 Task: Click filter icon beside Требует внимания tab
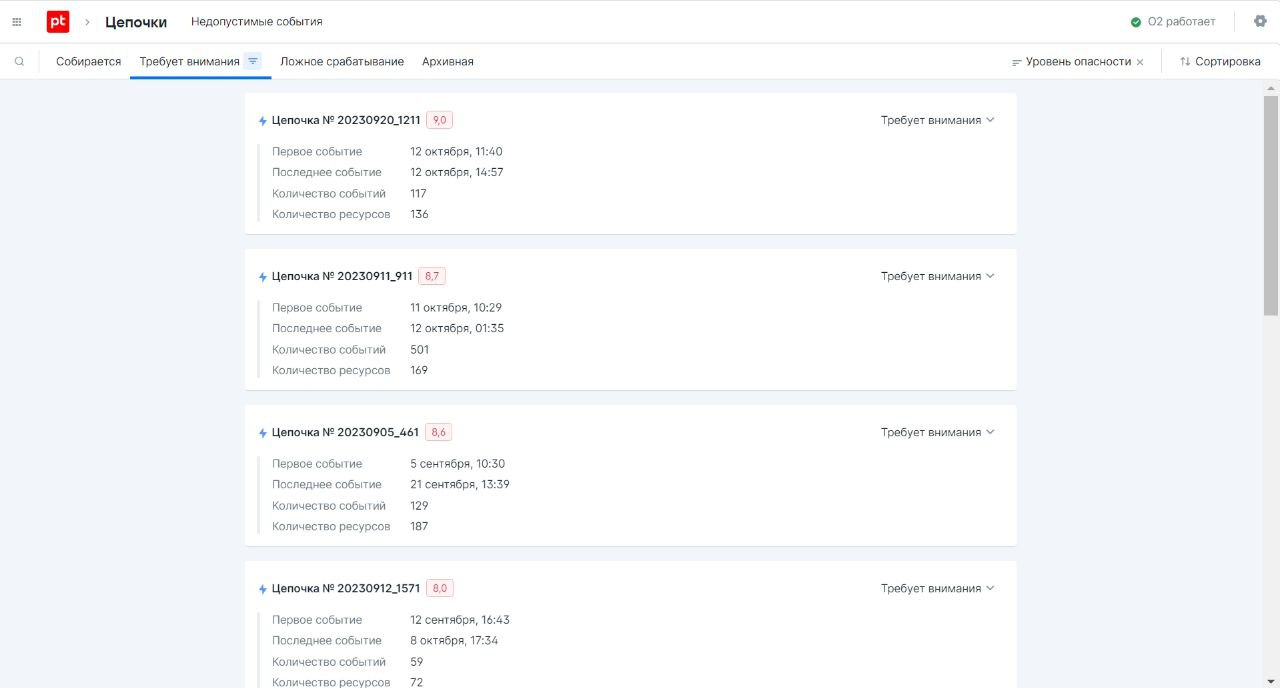pos(253,61)
